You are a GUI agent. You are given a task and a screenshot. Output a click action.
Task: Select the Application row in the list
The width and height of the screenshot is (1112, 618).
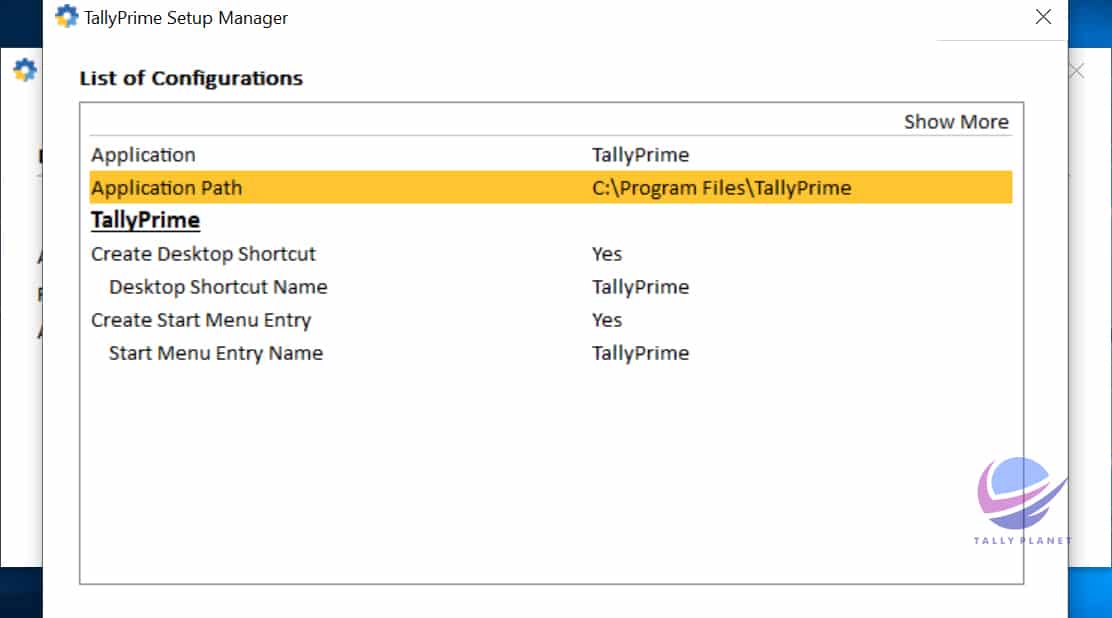[143, 155]
